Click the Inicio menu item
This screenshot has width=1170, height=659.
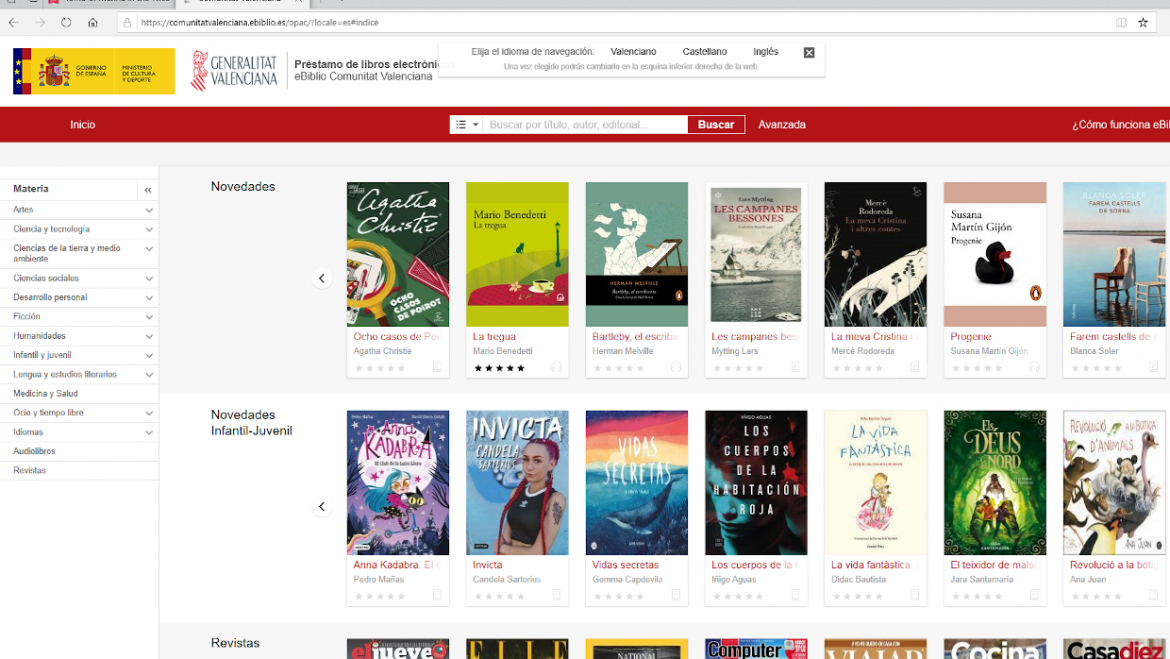click(82, 124)
